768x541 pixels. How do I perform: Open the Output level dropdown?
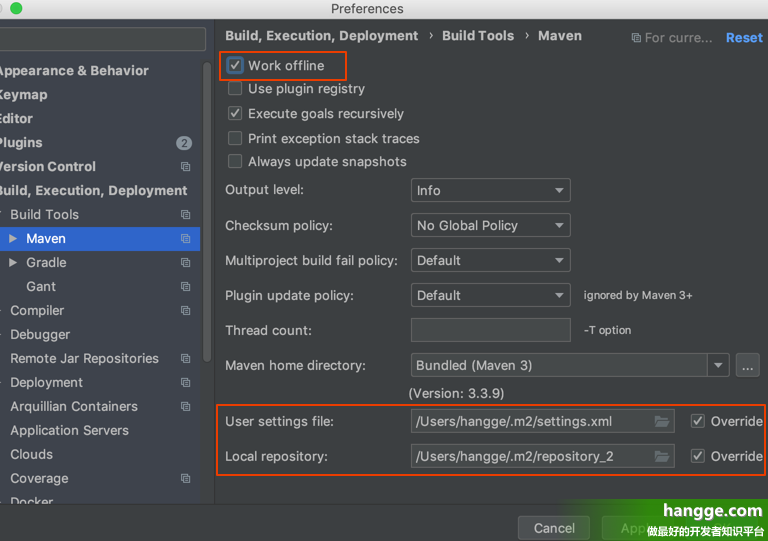coord(490,190)
